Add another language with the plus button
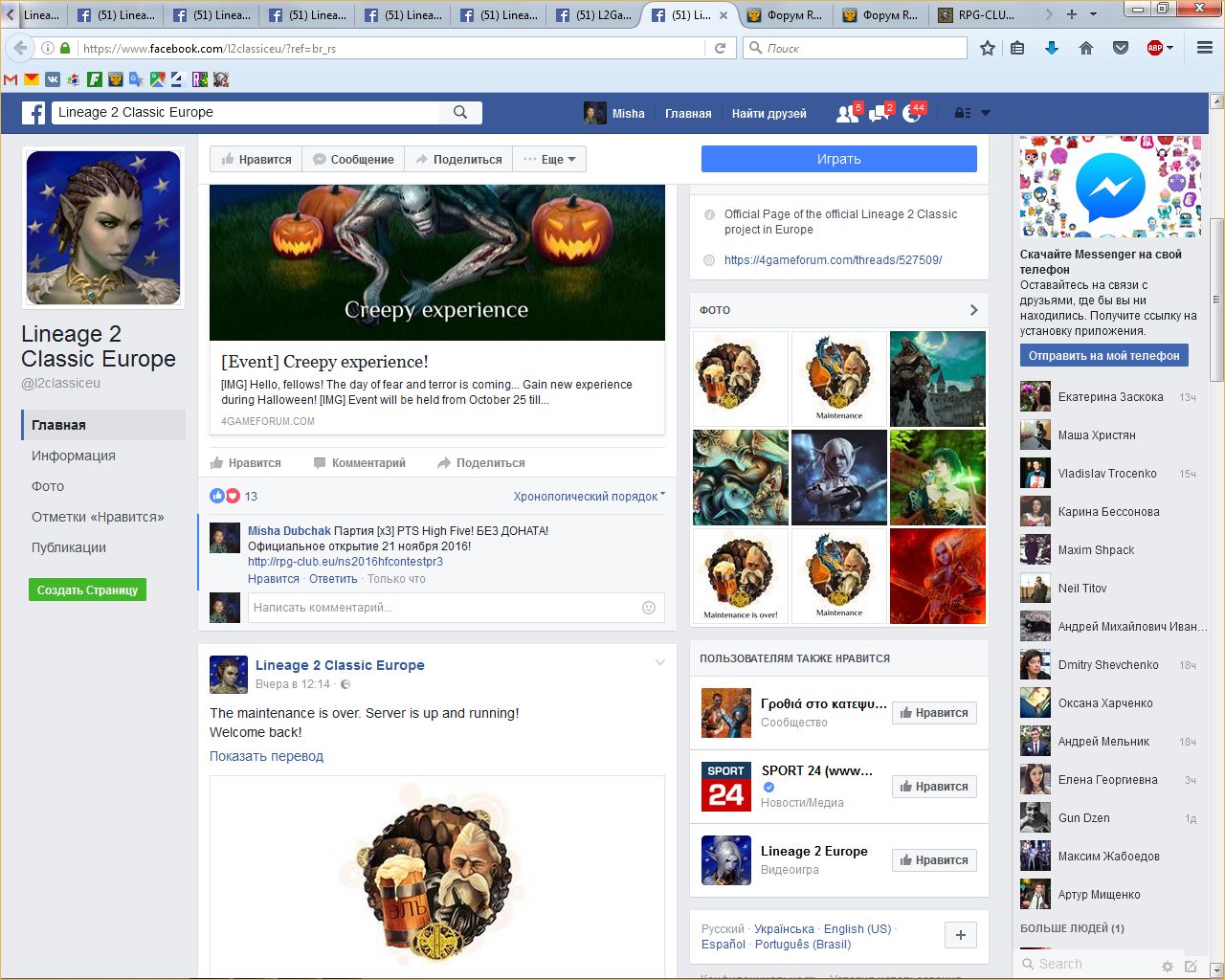Image resolution: width=1225 pixels, height=980 pixels. point(961,935)
